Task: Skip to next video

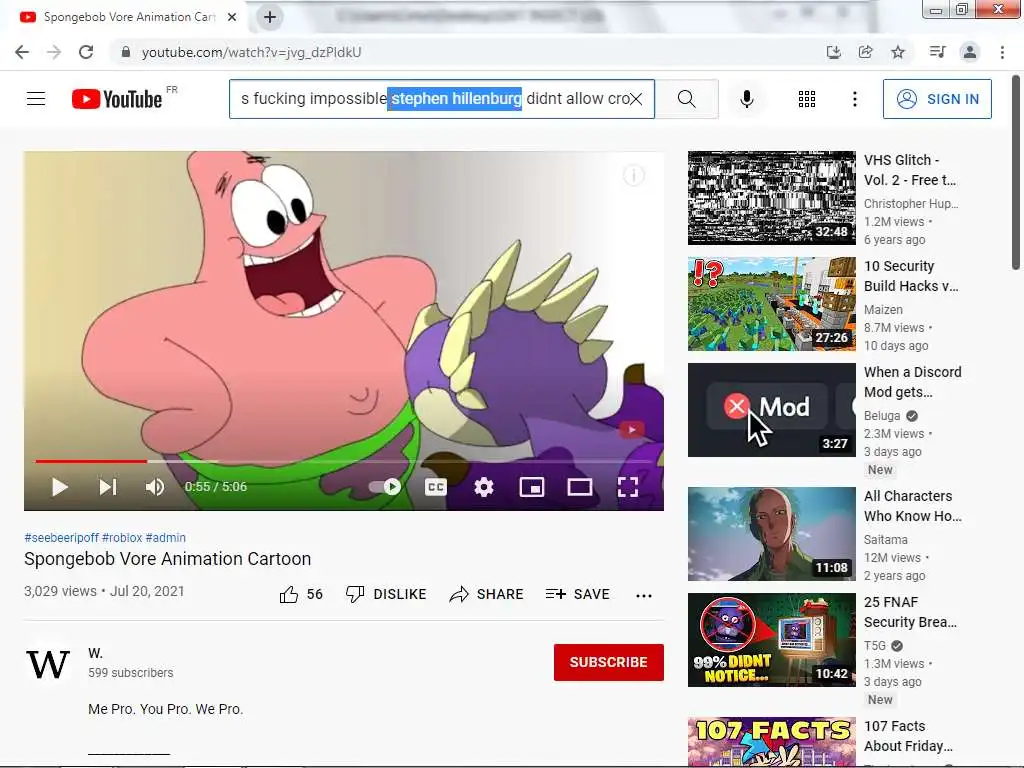Action: point(108,487)
